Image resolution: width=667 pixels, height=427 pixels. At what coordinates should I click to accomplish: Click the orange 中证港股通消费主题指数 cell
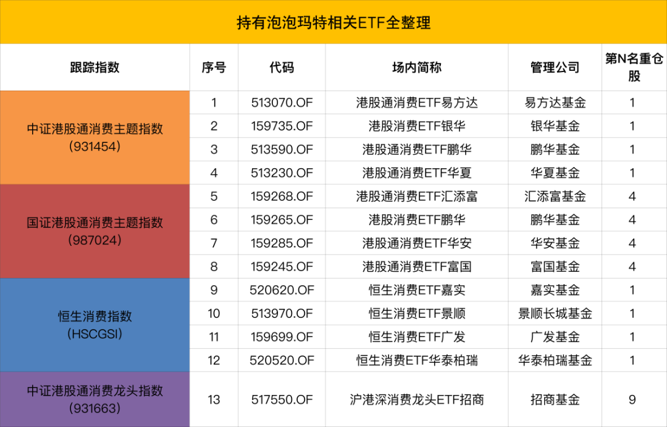94,137
